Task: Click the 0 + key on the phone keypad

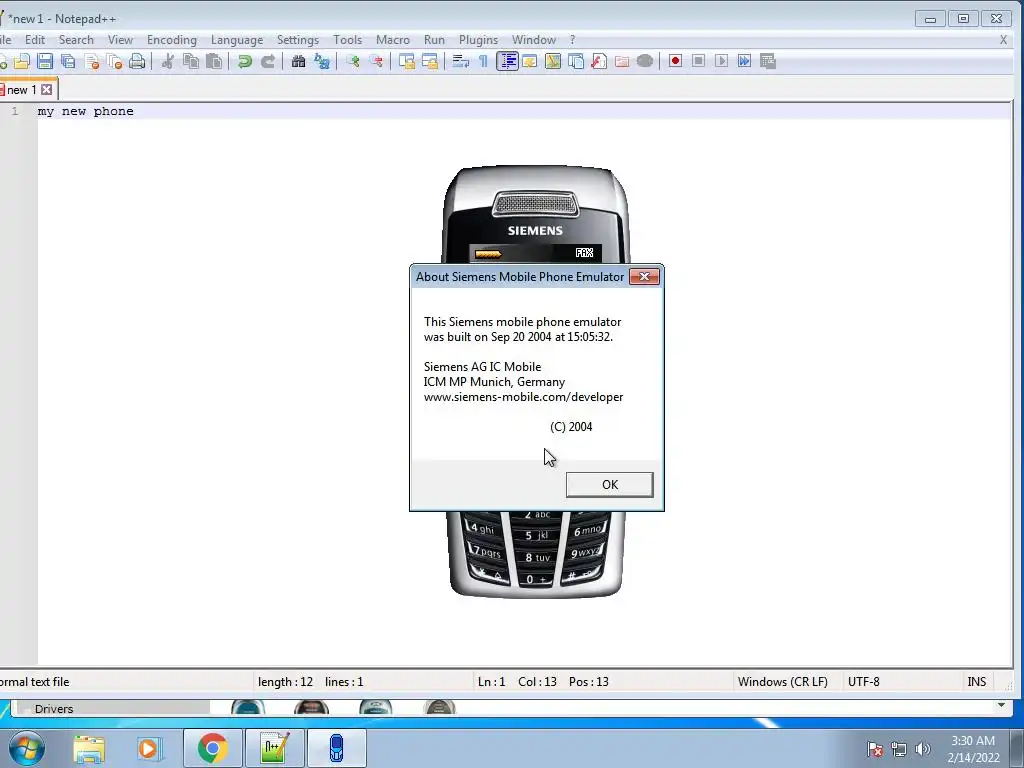Action: (x=537, y=579)
